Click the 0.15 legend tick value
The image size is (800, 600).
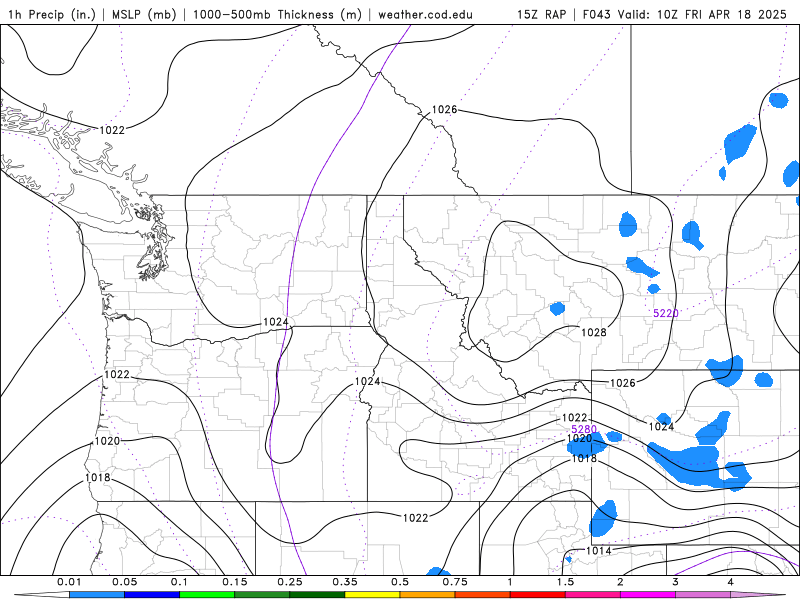(235, 582)
